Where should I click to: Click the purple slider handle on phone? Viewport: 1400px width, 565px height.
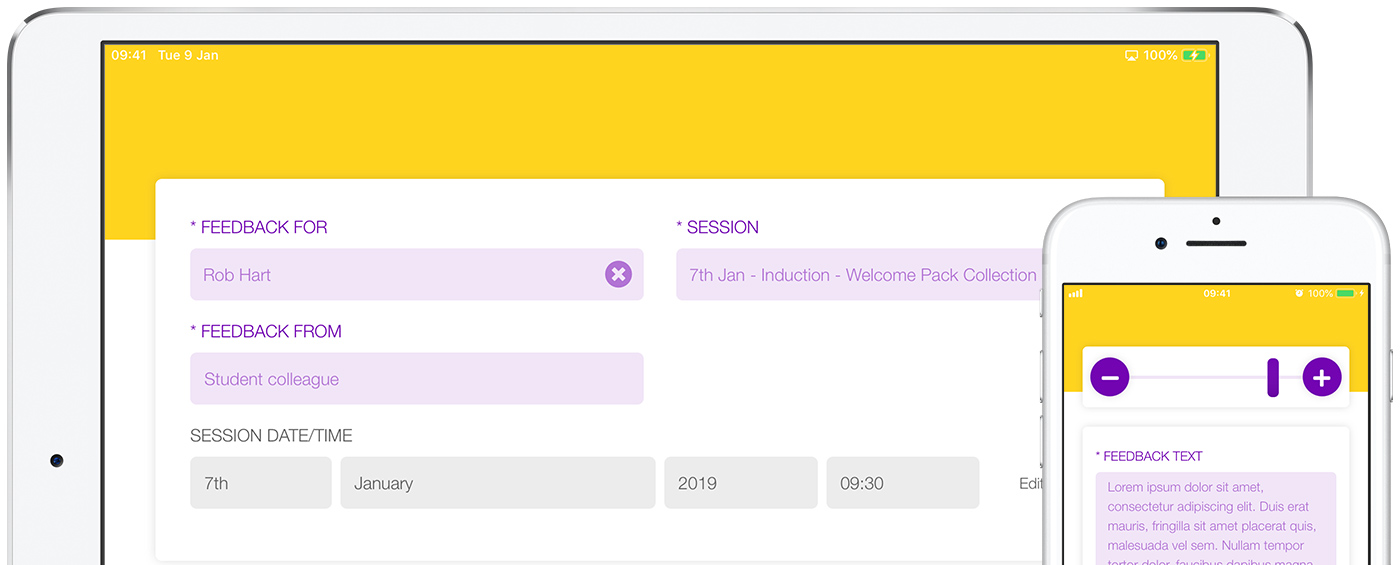[1273, 377]
